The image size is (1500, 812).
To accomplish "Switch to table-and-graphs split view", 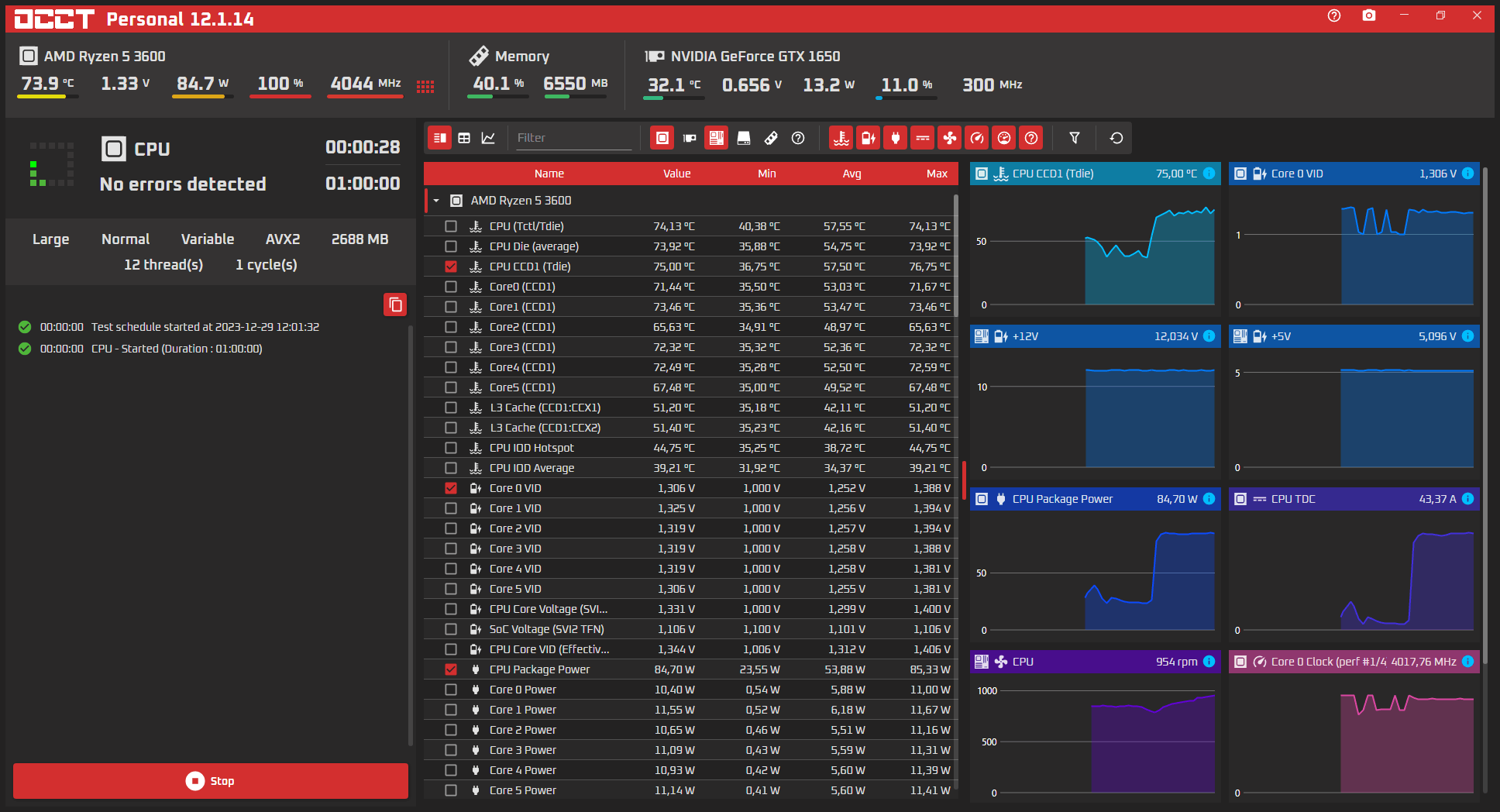I will pos(440,138).
